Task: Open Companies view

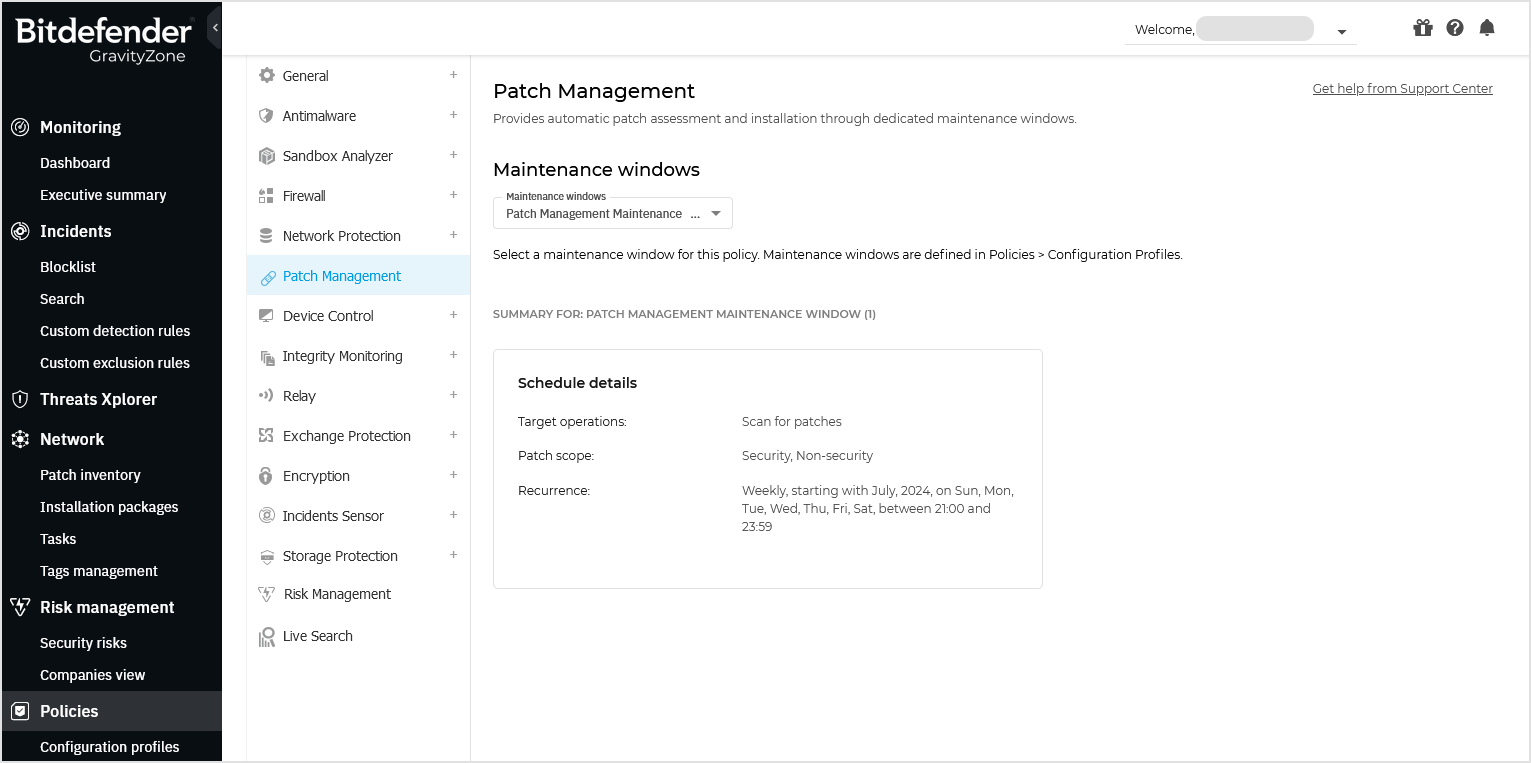Action: coord(92,675)
